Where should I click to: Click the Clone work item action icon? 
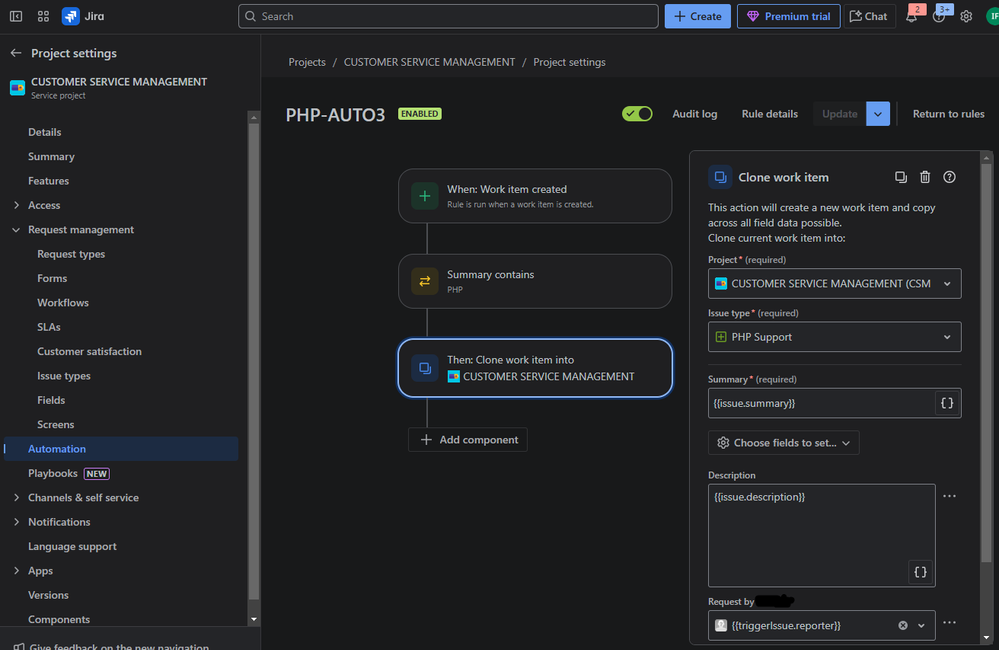click(424, 368)
